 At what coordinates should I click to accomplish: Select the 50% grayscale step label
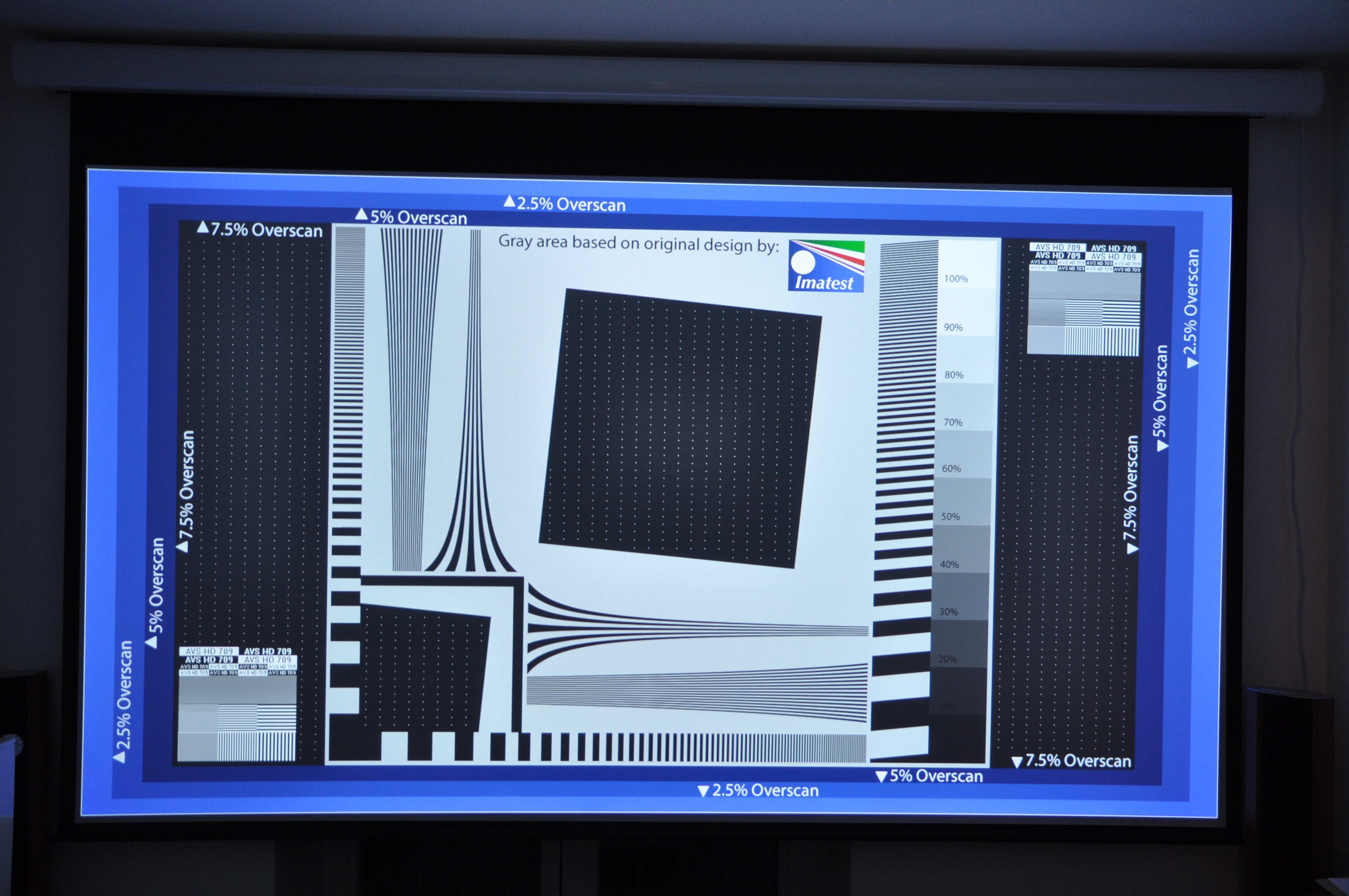(x=950, y=517)
